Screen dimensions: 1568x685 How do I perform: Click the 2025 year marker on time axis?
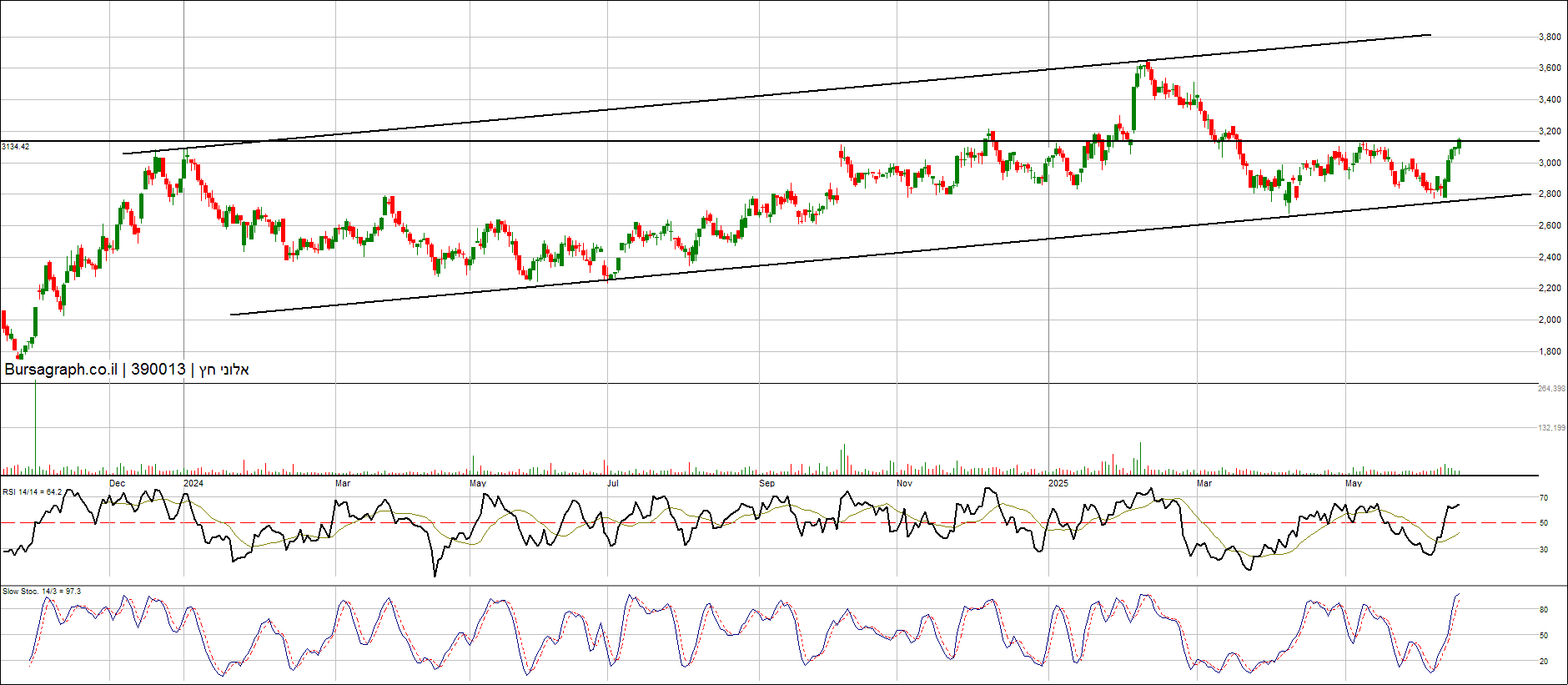click(1058, 483)
